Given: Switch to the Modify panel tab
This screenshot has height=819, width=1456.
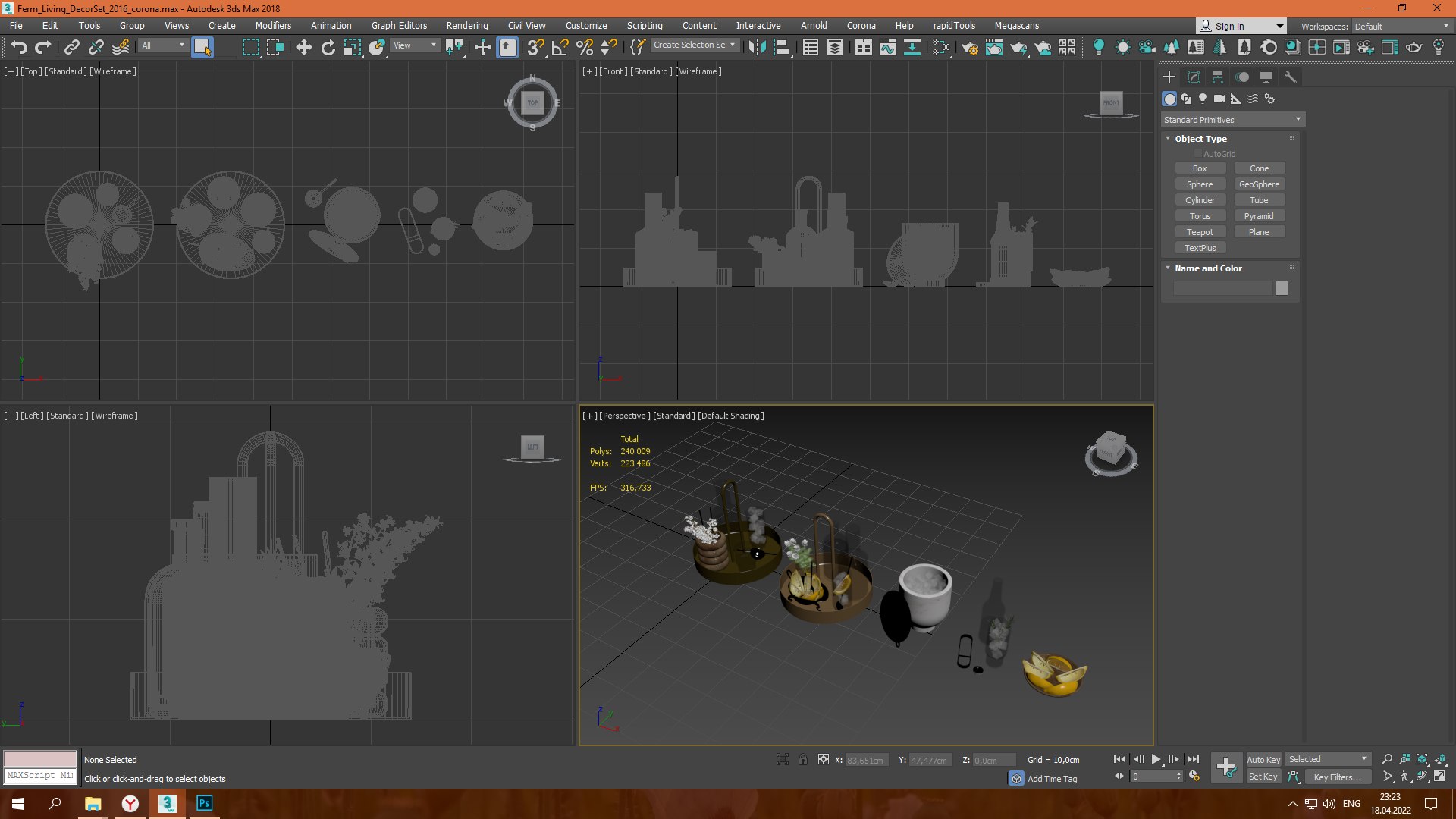Looking at the screenshot, I should pyautogui.click(x=1194, y=77).
